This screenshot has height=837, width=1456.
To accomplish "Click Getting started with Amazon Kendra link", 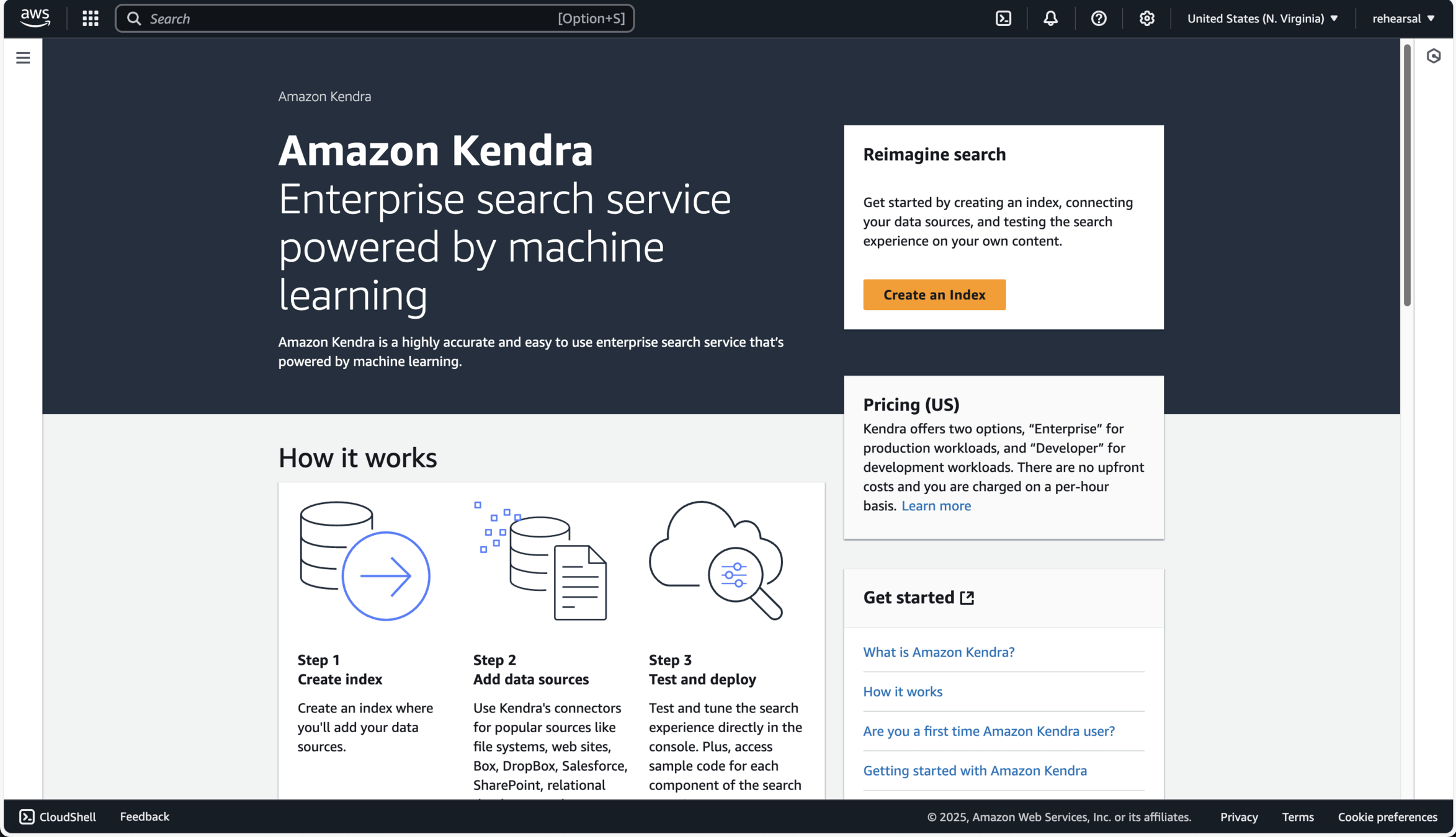I will (974, 771).
